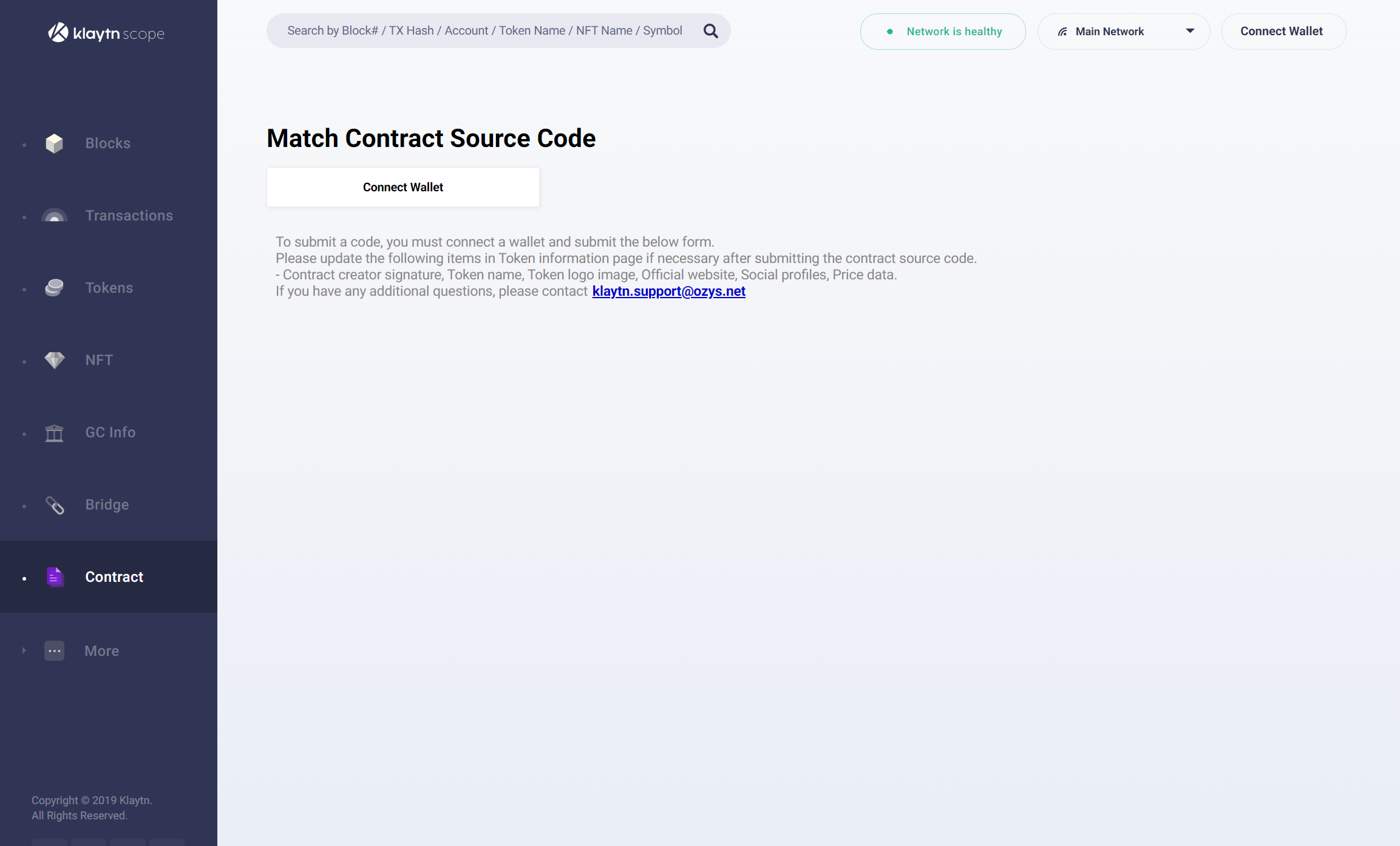
Task: Click the Blocks cube icon
Action: tap(54, 143)
